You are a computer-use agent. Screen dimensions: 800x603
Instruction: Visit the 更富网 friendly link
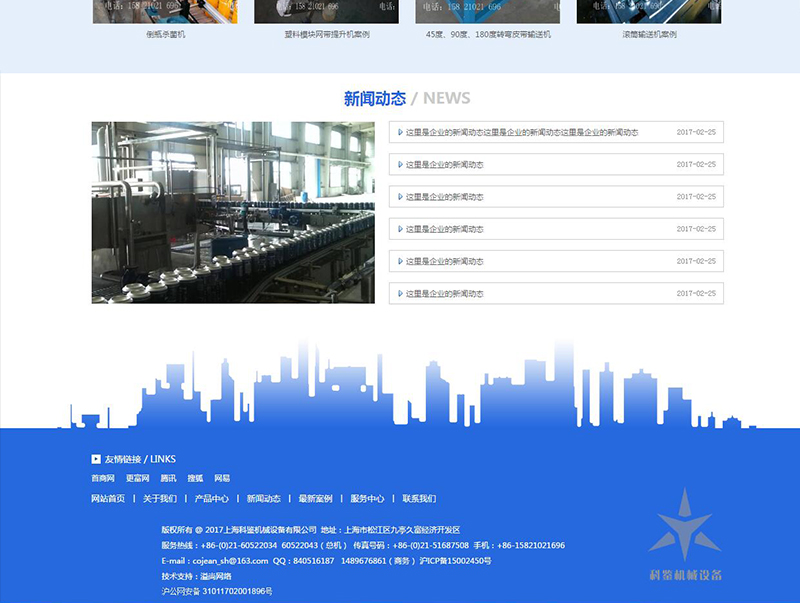point(137,479)
